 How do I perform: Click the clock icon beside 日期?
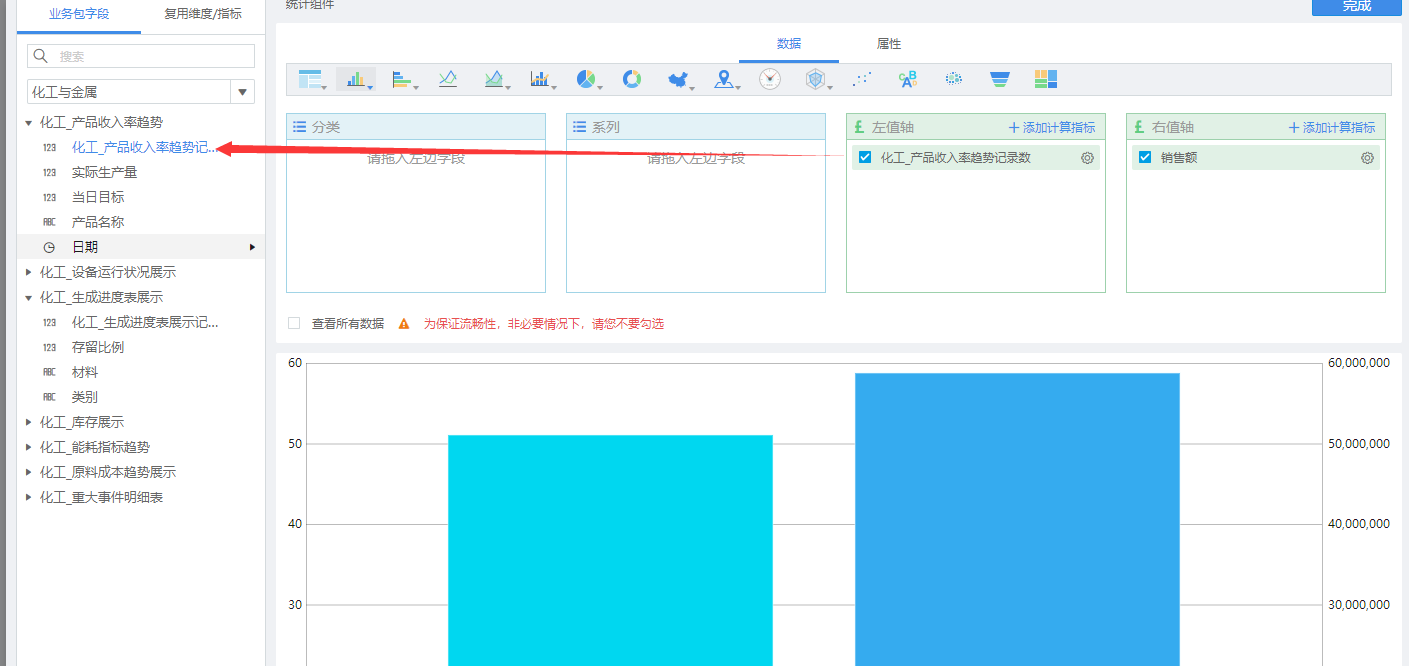[49, 247]
